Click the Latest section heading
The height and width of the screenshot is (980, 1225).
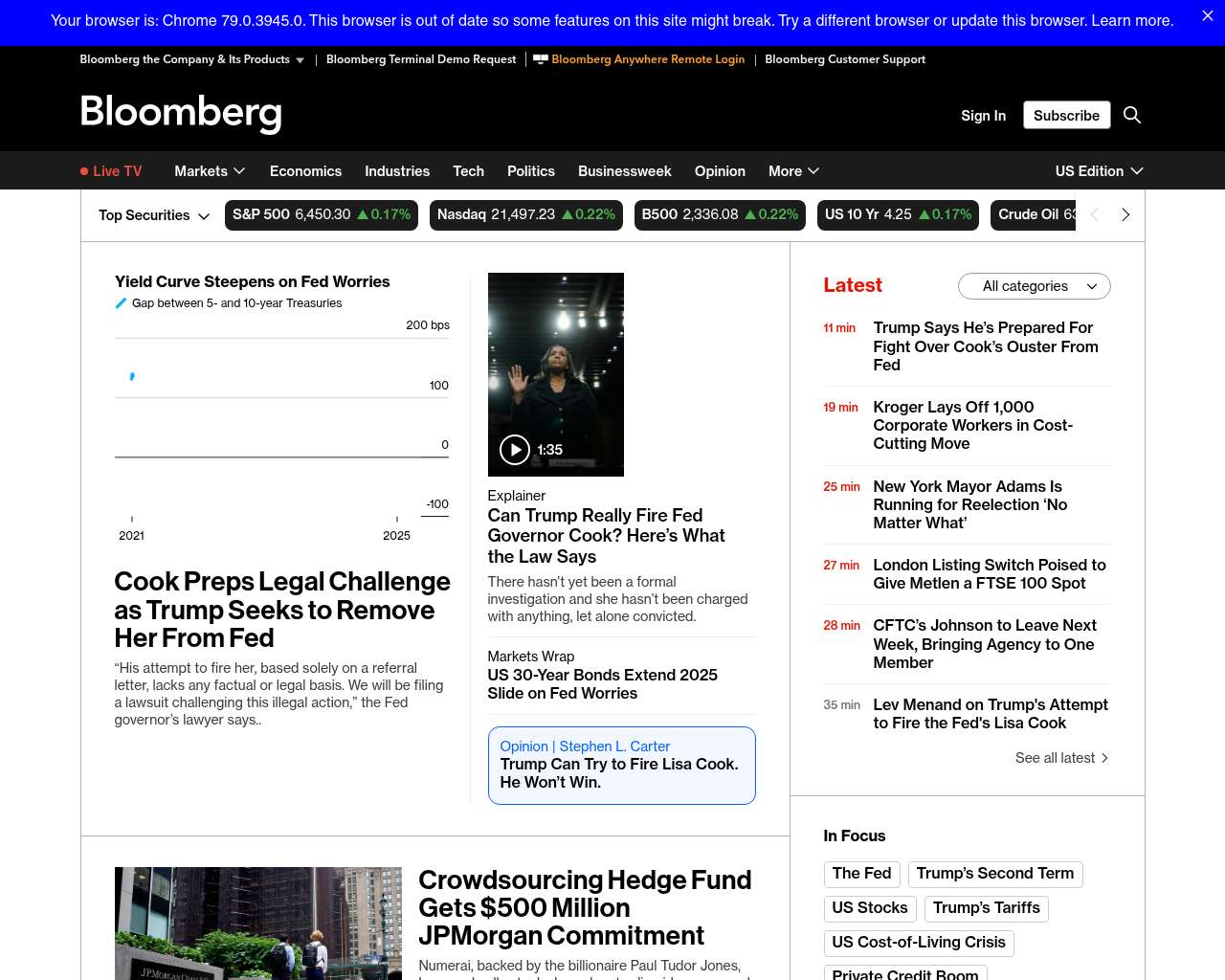pos(853,285)
